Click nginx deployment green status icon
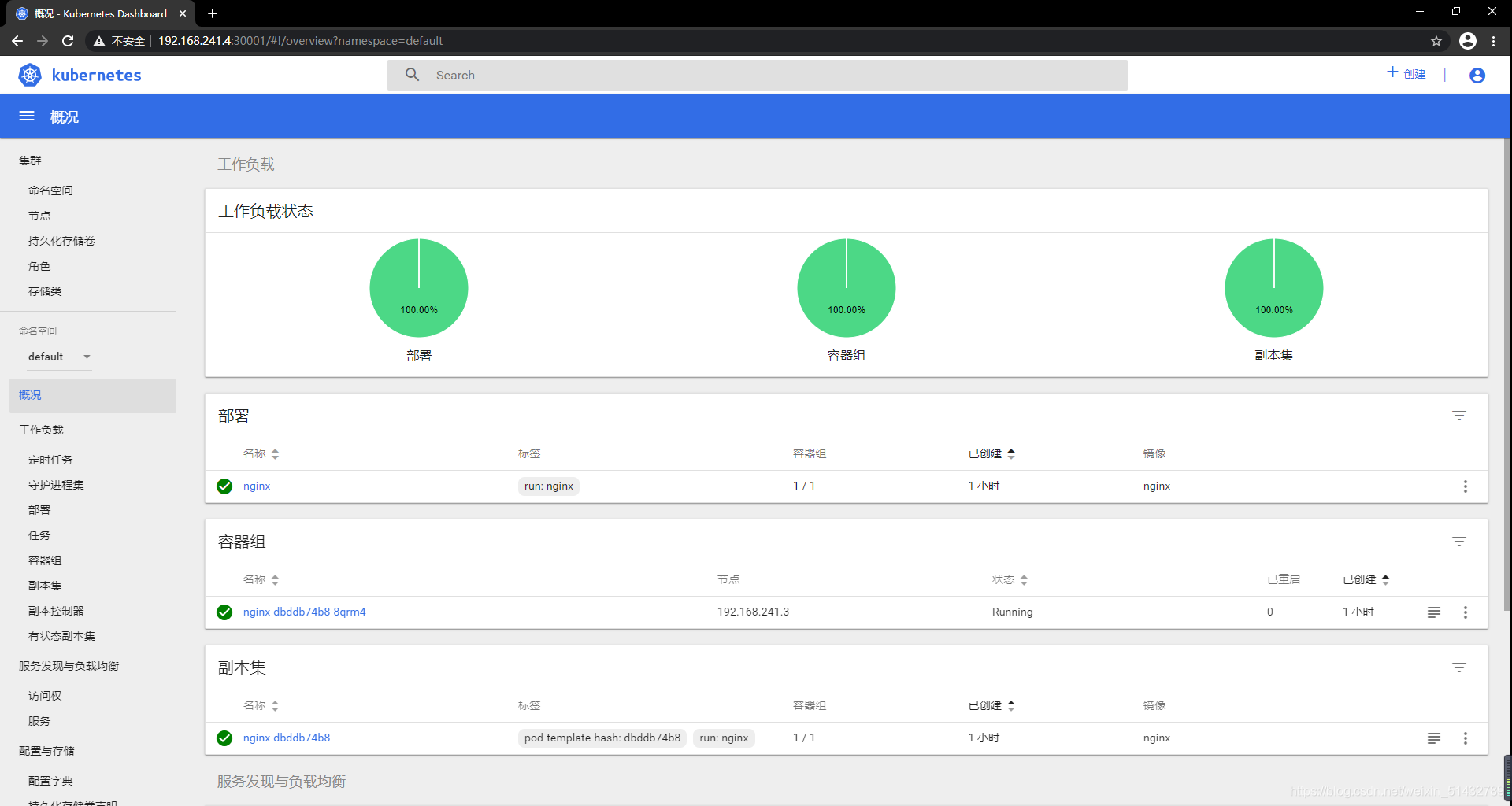The width and height of the screenshot is (1512, 806). (224, 486)
